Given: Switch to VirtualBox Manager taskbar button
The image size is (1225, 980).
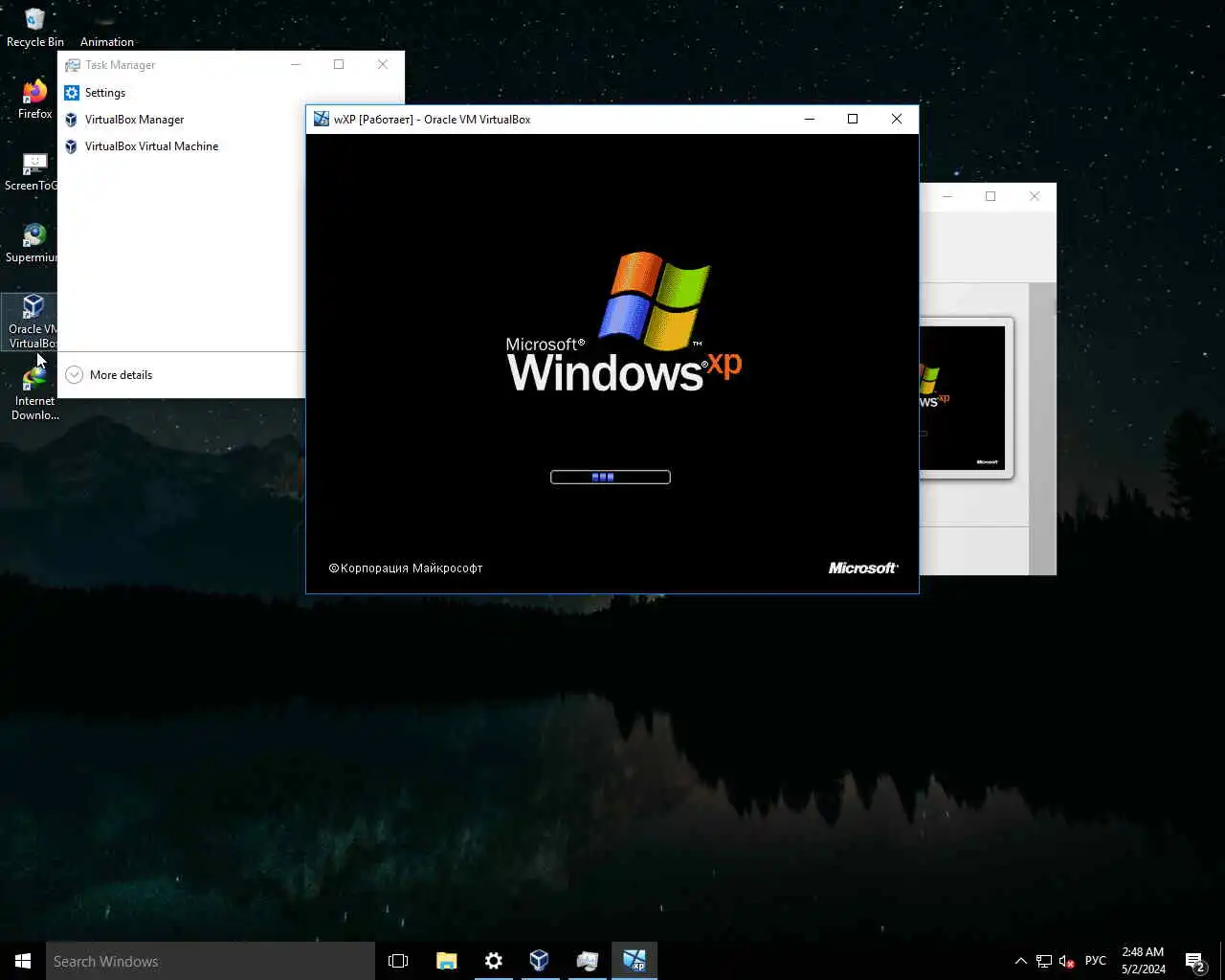Looking at the screenshot, I should (x=540, y=961).
